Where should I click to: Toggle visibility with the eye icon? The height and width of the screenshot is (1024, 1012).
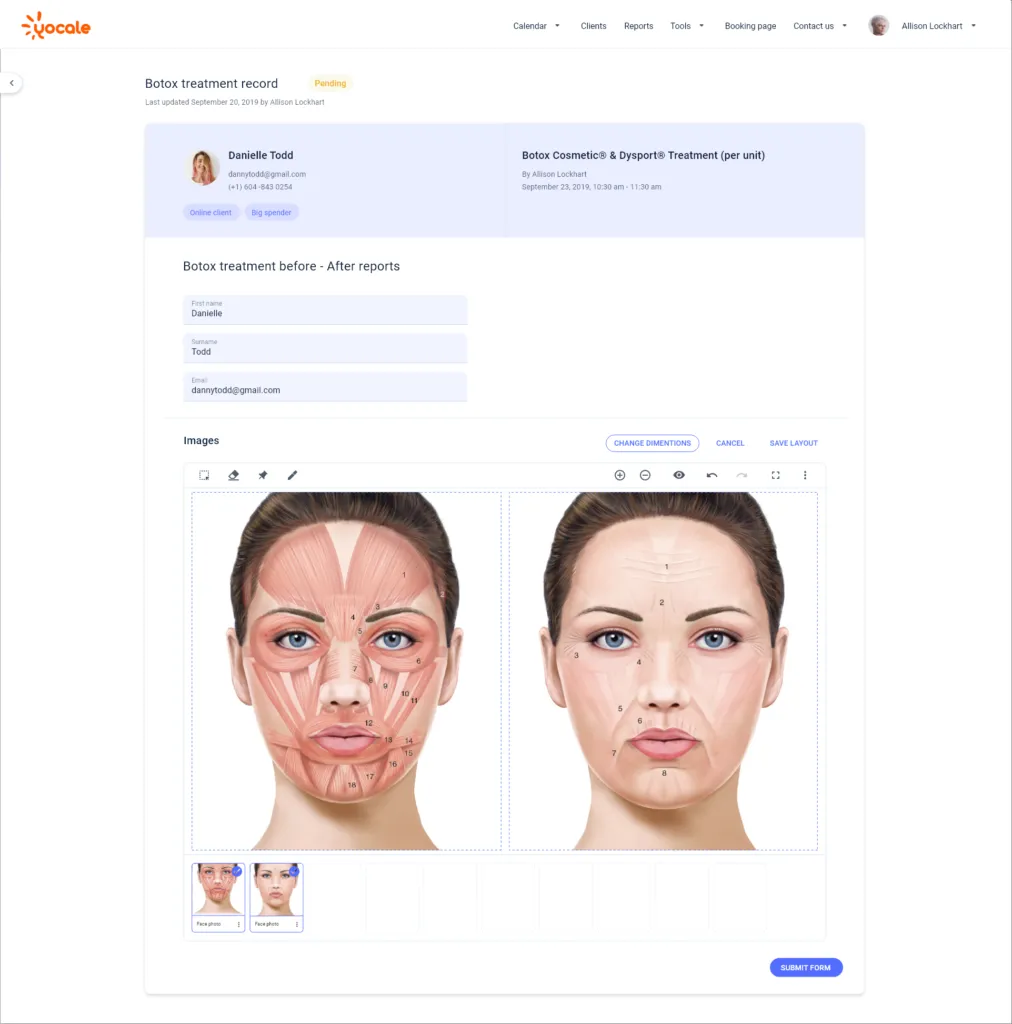tap(679, 475)
